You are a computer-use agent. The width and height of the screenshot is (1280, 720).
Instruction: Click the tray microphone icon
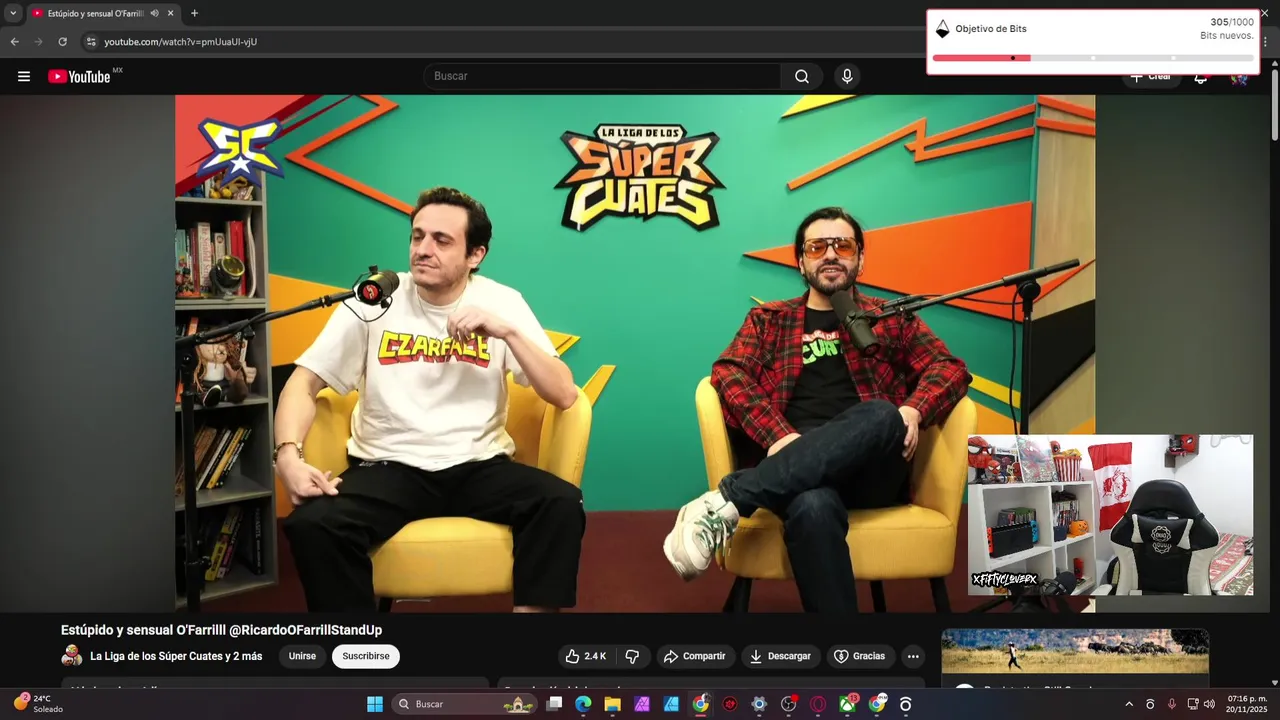[x=1171, y=704]
